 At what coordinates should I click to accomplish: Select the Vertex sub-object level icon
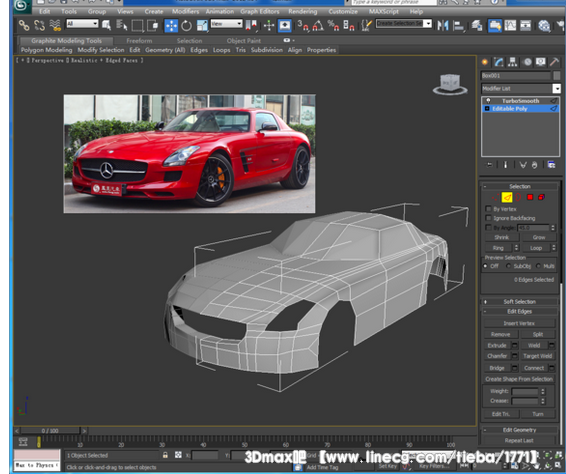tap(495, 197)
